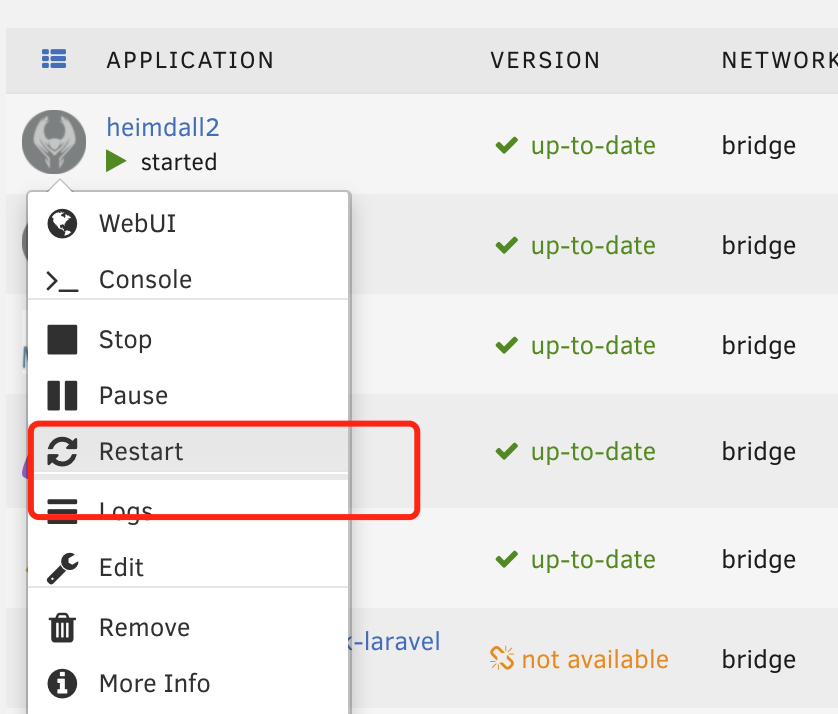Click the More Info circle icon

tap(62, 684)
